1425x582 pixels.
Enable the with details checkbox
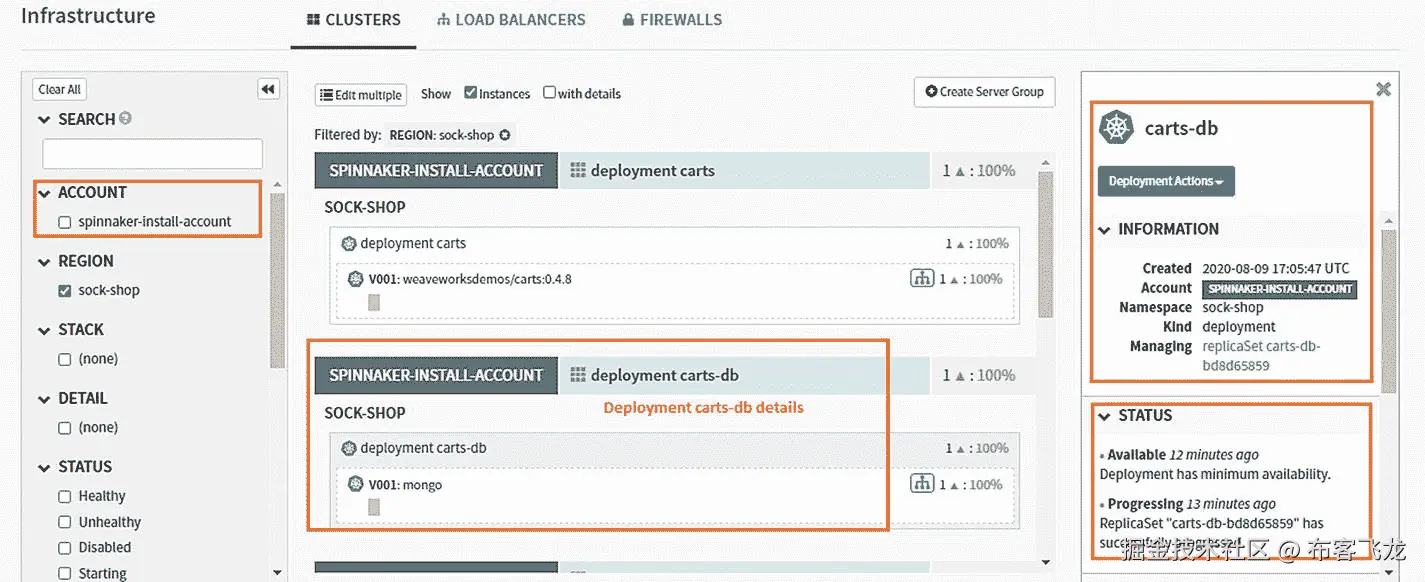(x=549, y=92)
